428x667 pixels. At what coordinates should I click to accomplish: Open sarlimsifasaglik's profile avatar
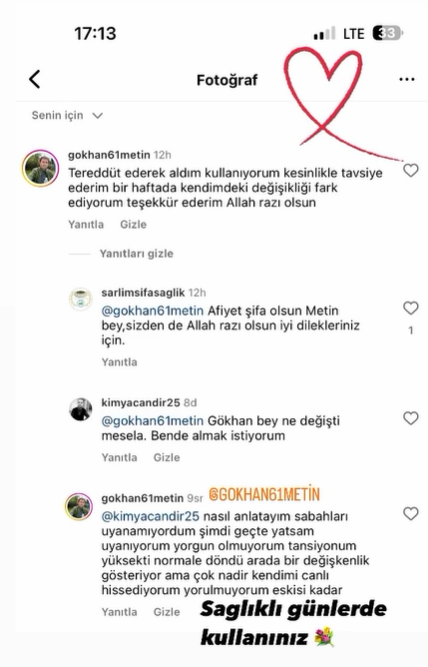[x=80, y=299]
